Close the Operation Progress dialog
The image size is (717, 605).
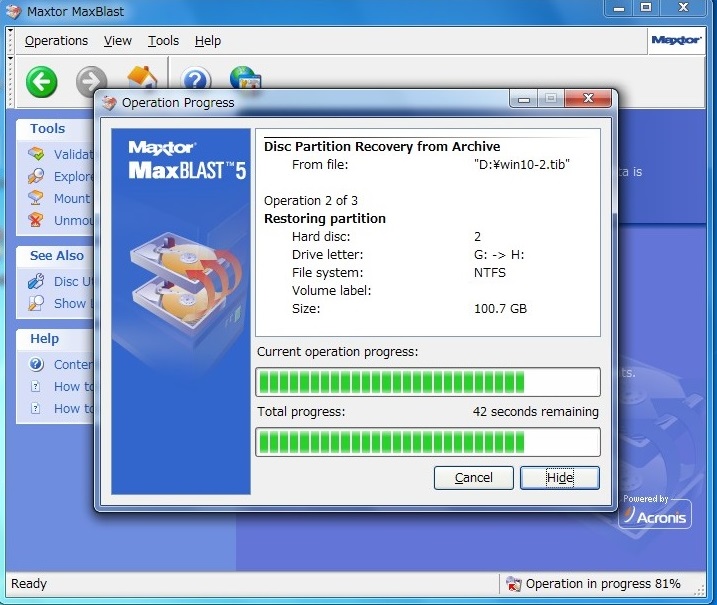(588, 98)
